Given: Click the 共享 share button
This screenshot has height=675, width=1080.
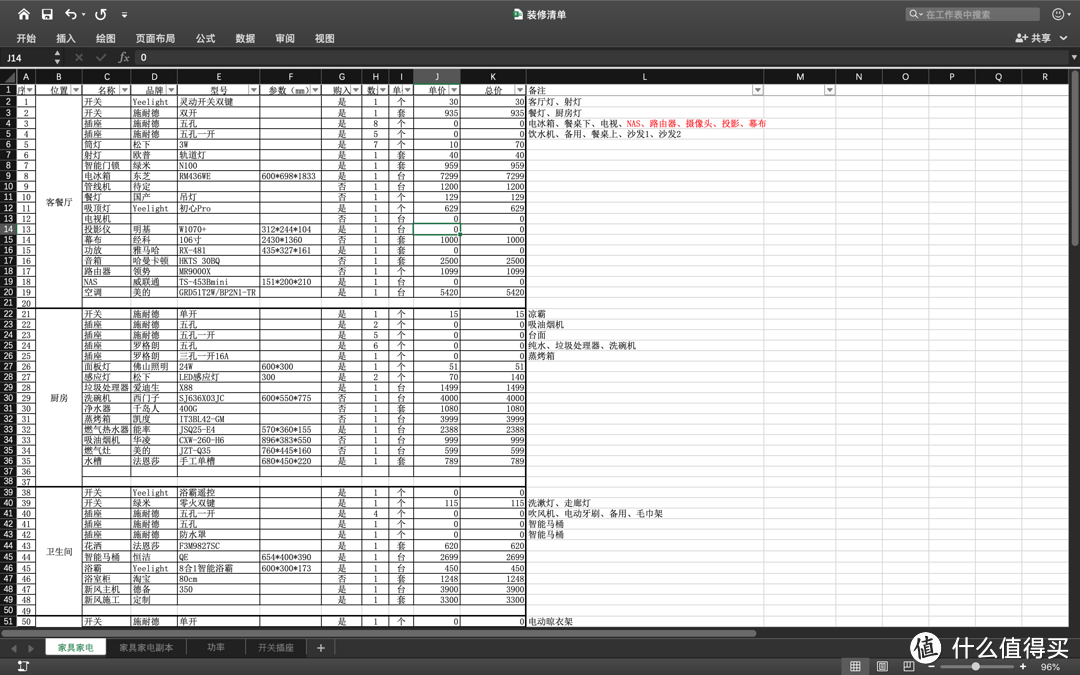Looking at the screenshot, I should pos(1033,38).
